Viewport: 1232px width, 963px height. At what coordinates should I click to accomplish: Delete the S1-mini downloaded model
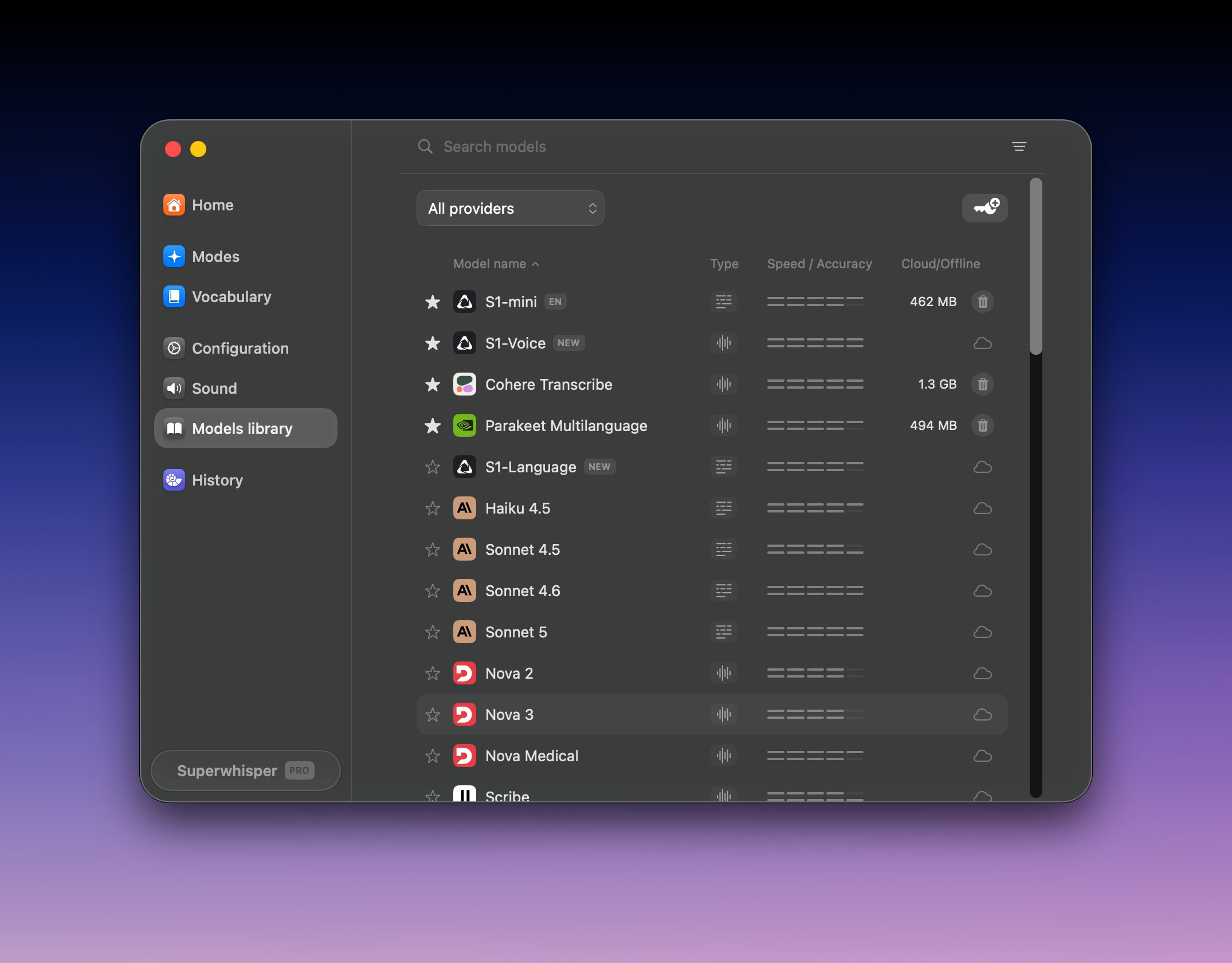tap(982, 302)
